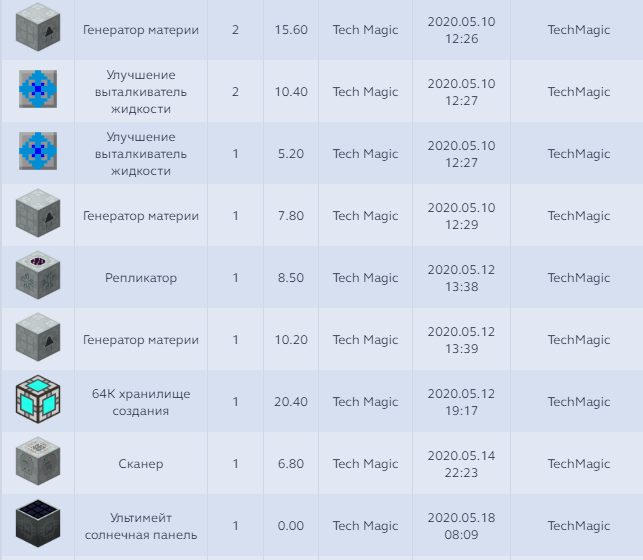Click the price 7.80 cell

coord(291,216)
